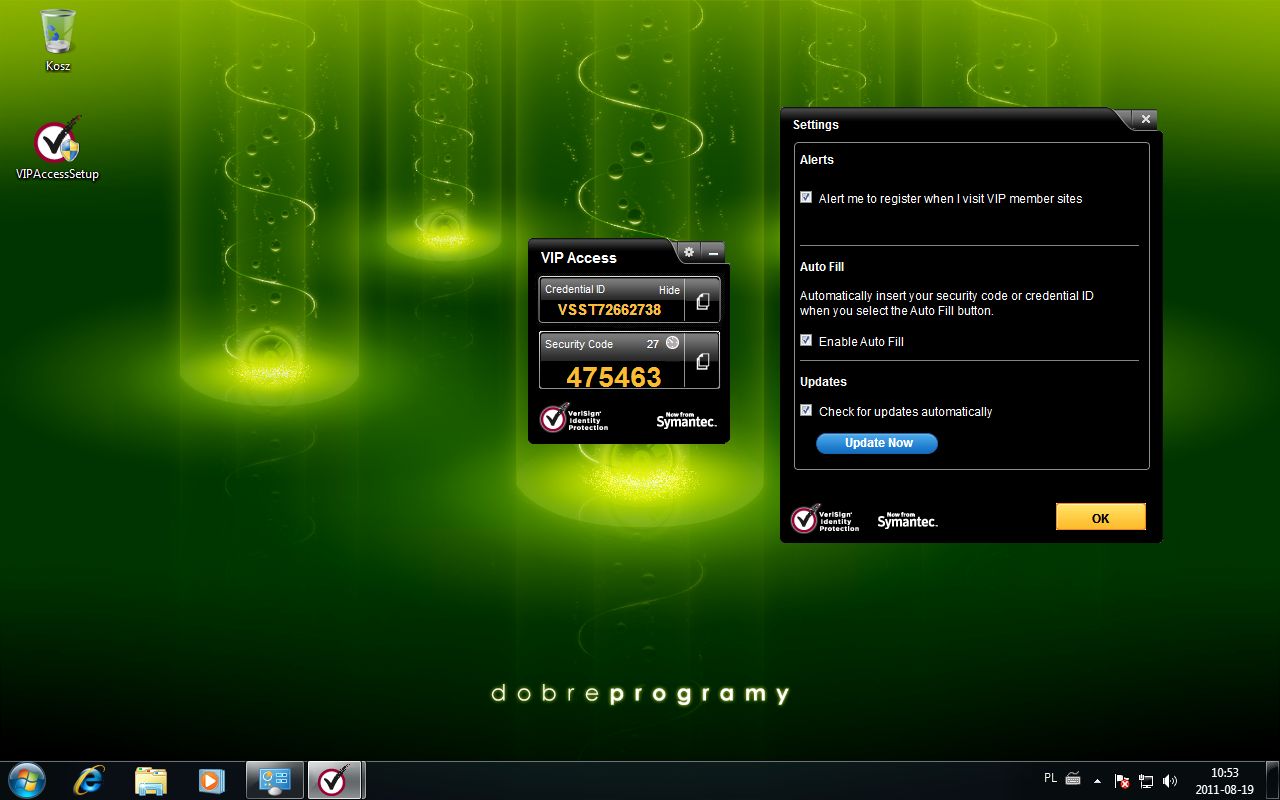
Task: Open Action Center flag icon
Action: tap(1122, 780)
